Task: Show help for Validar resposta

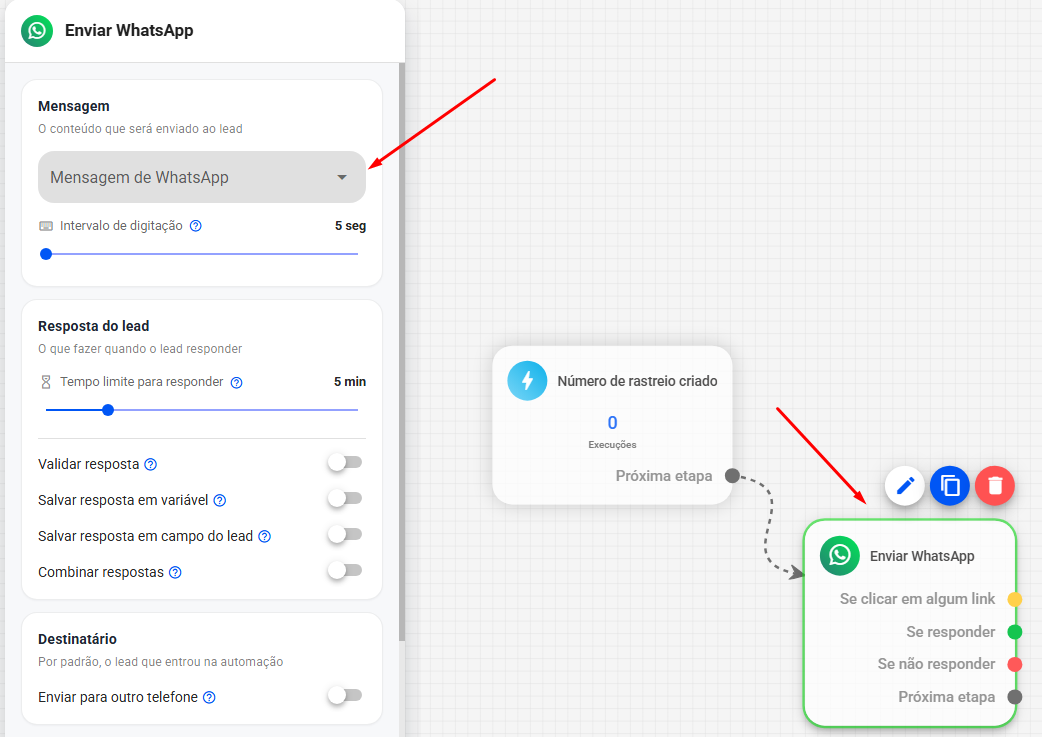Action: [x=151, y=465]
